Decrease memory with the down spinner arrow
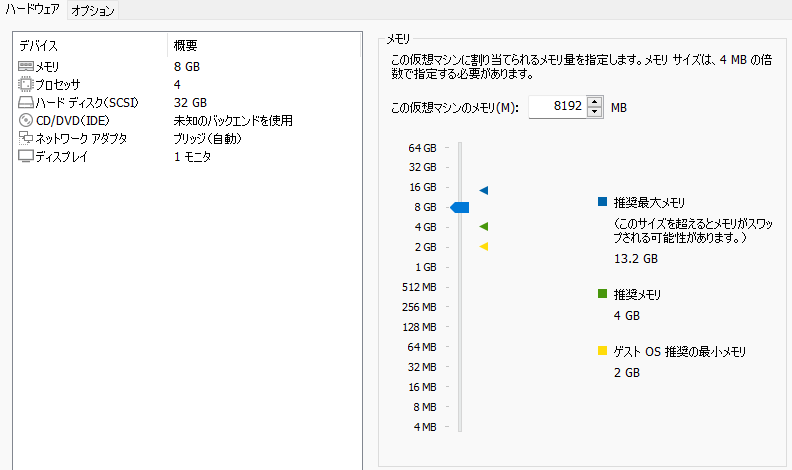This screenshot has width=792, height=470. pos(595,112)
